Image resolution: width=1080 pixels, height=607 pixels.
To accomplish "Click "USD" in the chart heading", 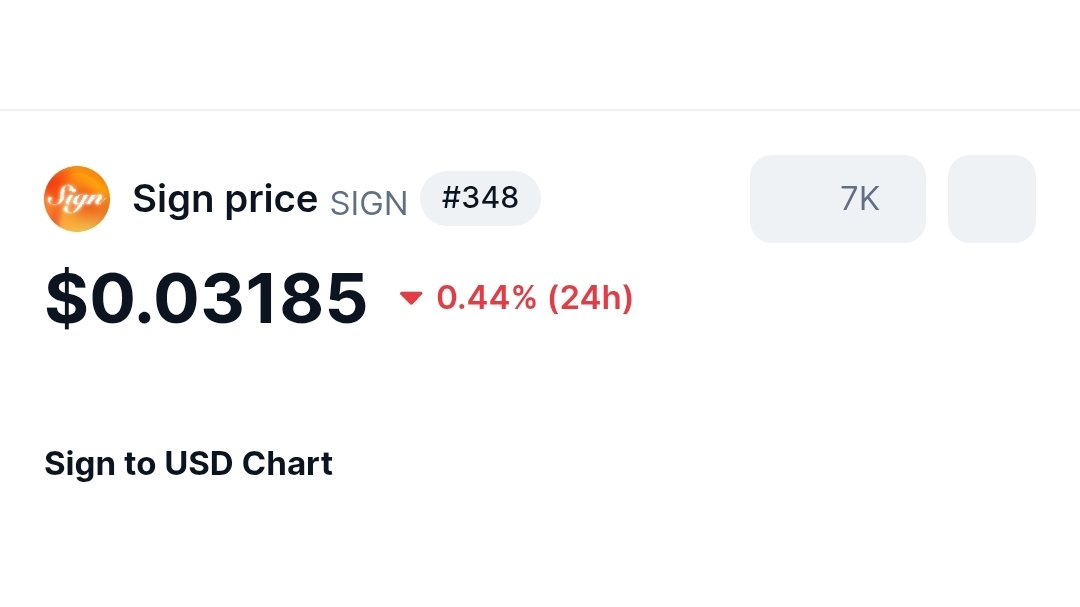I will pos(199,464).
